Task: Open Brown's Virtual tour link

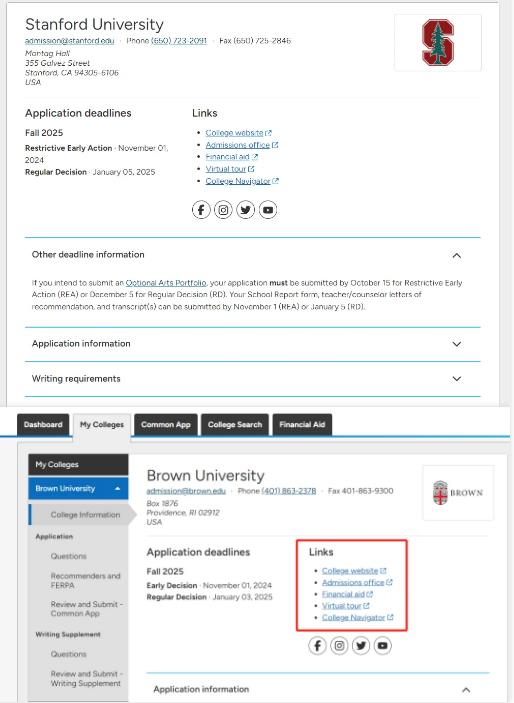Action: pos(345,606)
